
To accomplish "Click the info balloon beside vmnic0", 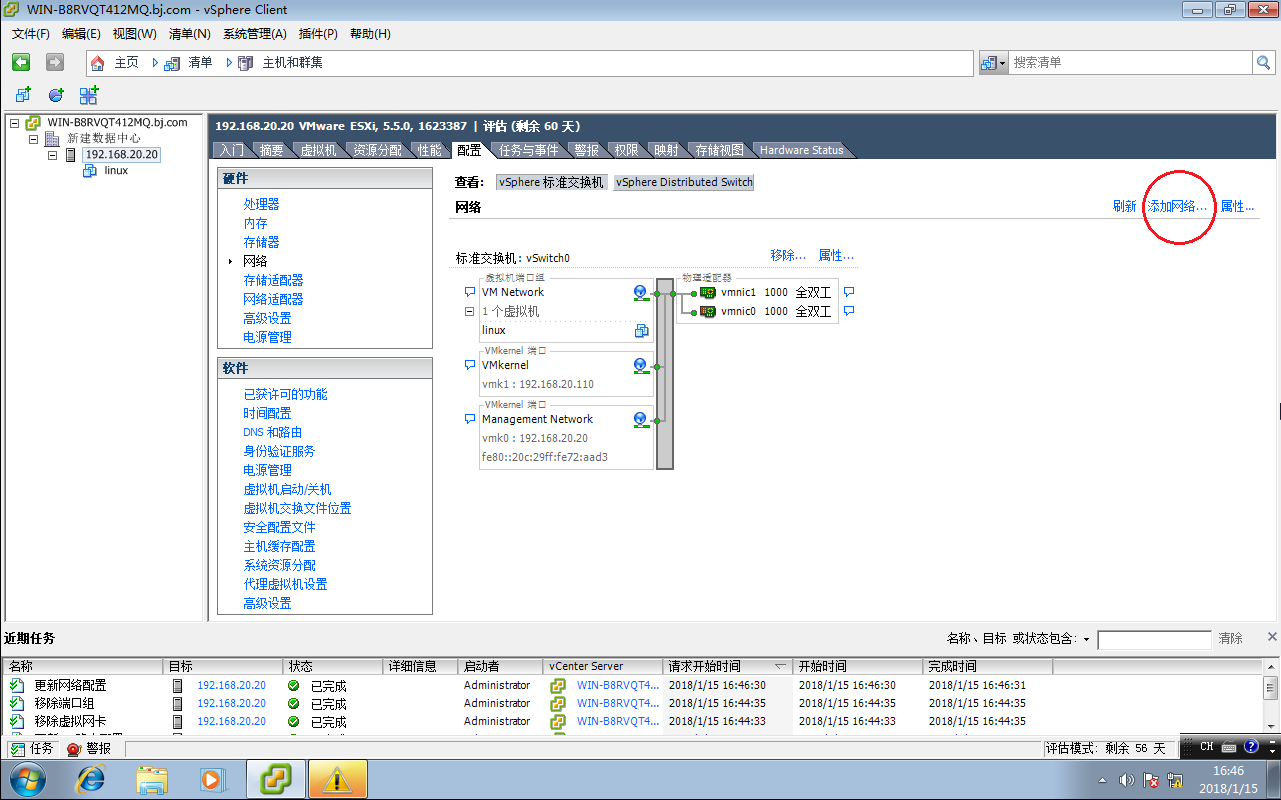I will tap(849, 311).
